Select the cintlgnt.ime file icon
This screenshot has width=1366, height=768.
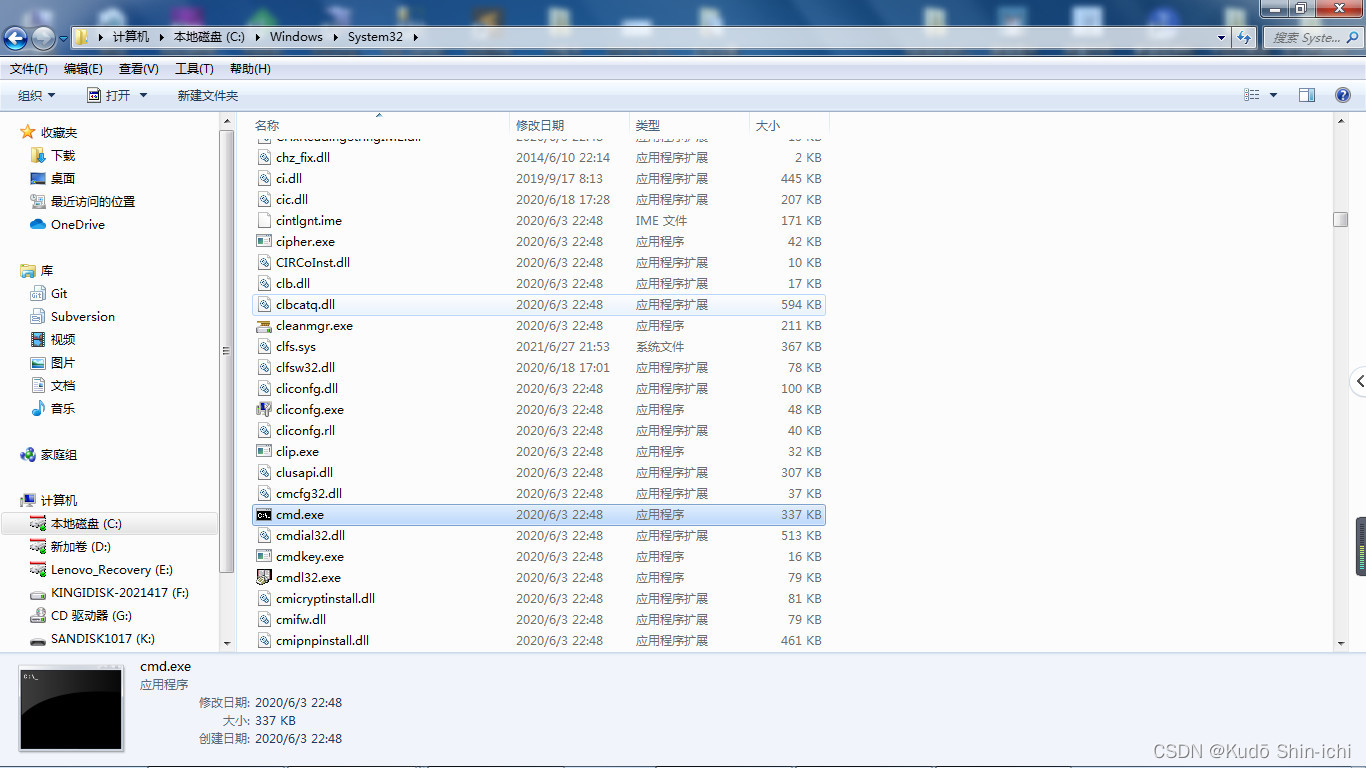tap(264, 221)
